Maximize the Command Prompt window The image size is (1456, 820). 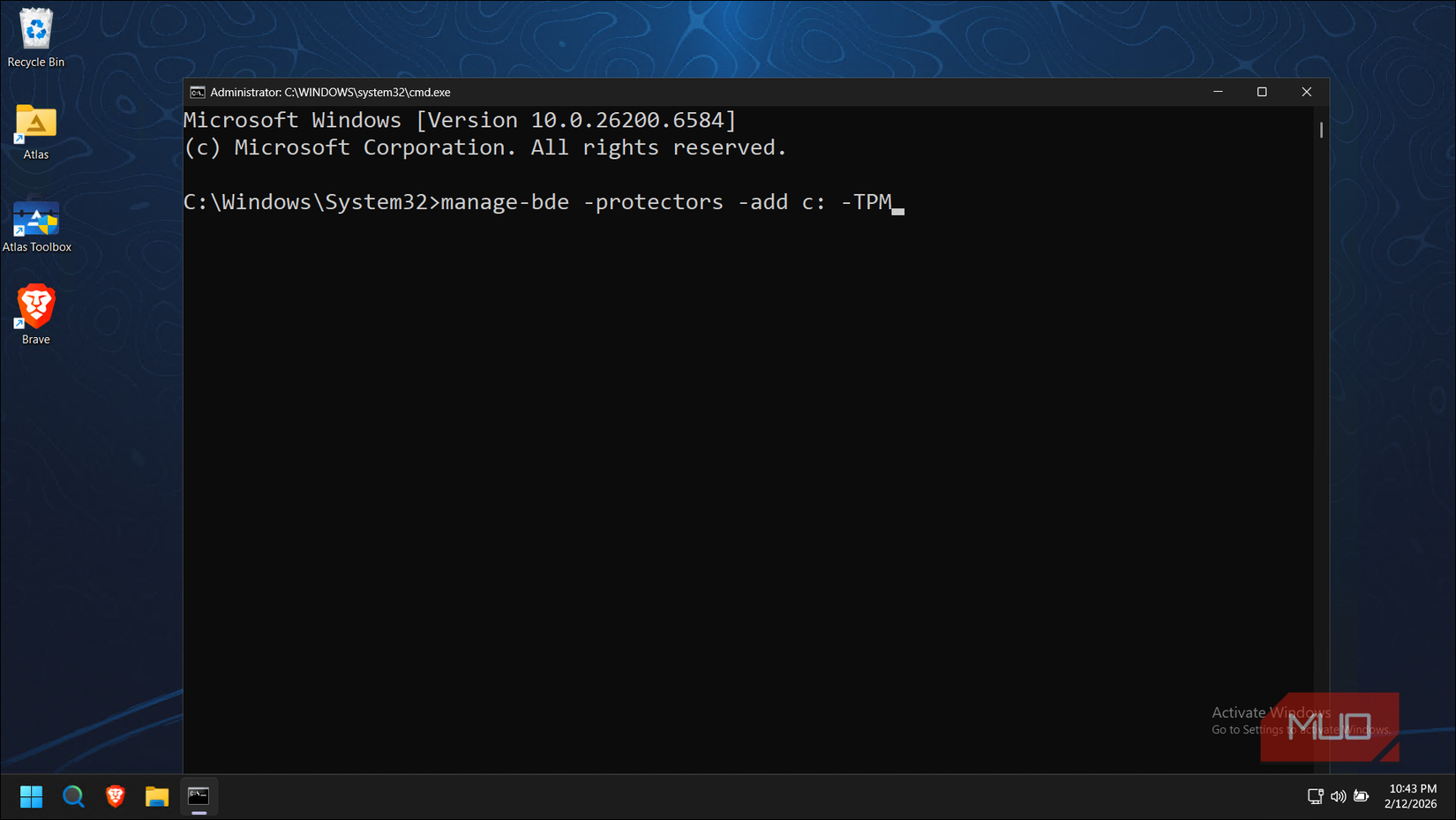(x=1262, y=92)
